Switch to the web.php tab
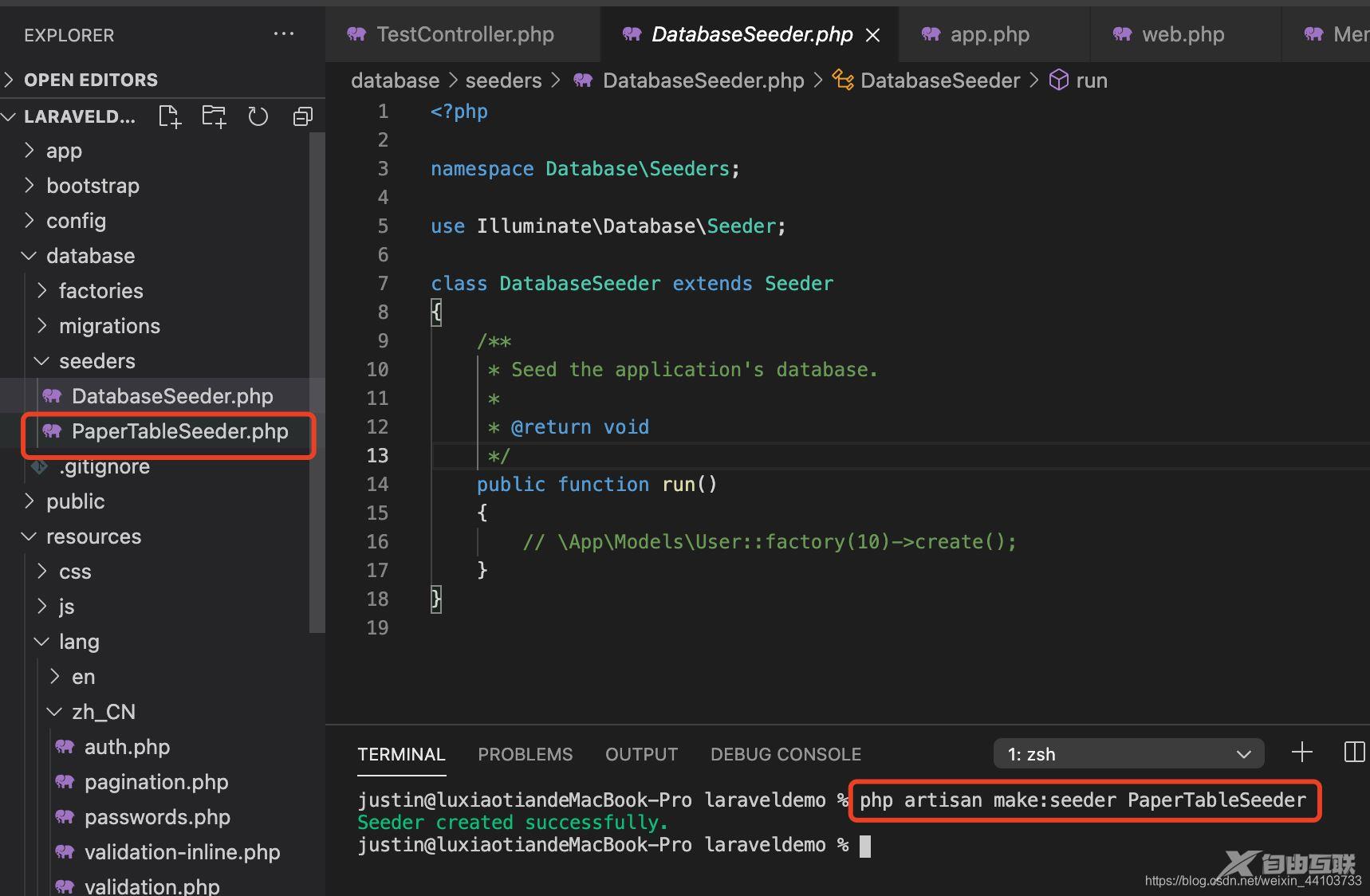Screen dimensions: 1370x896 (1185, 34)
